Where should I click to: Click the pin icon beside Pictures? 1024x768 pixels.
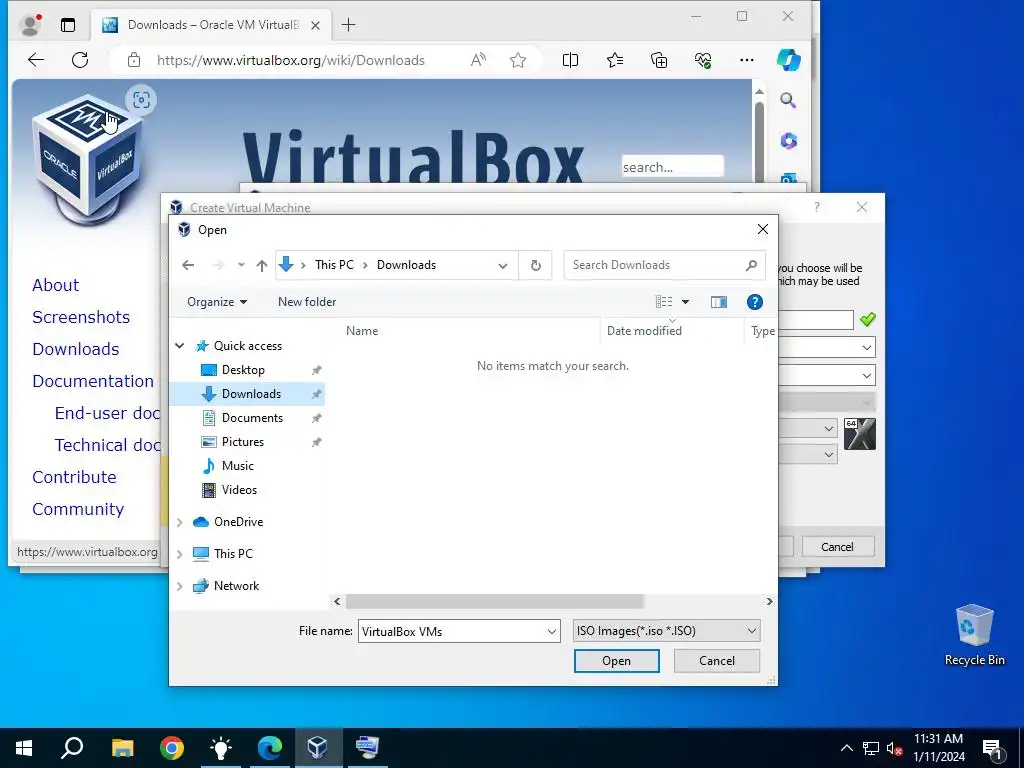tap(316, 442)
